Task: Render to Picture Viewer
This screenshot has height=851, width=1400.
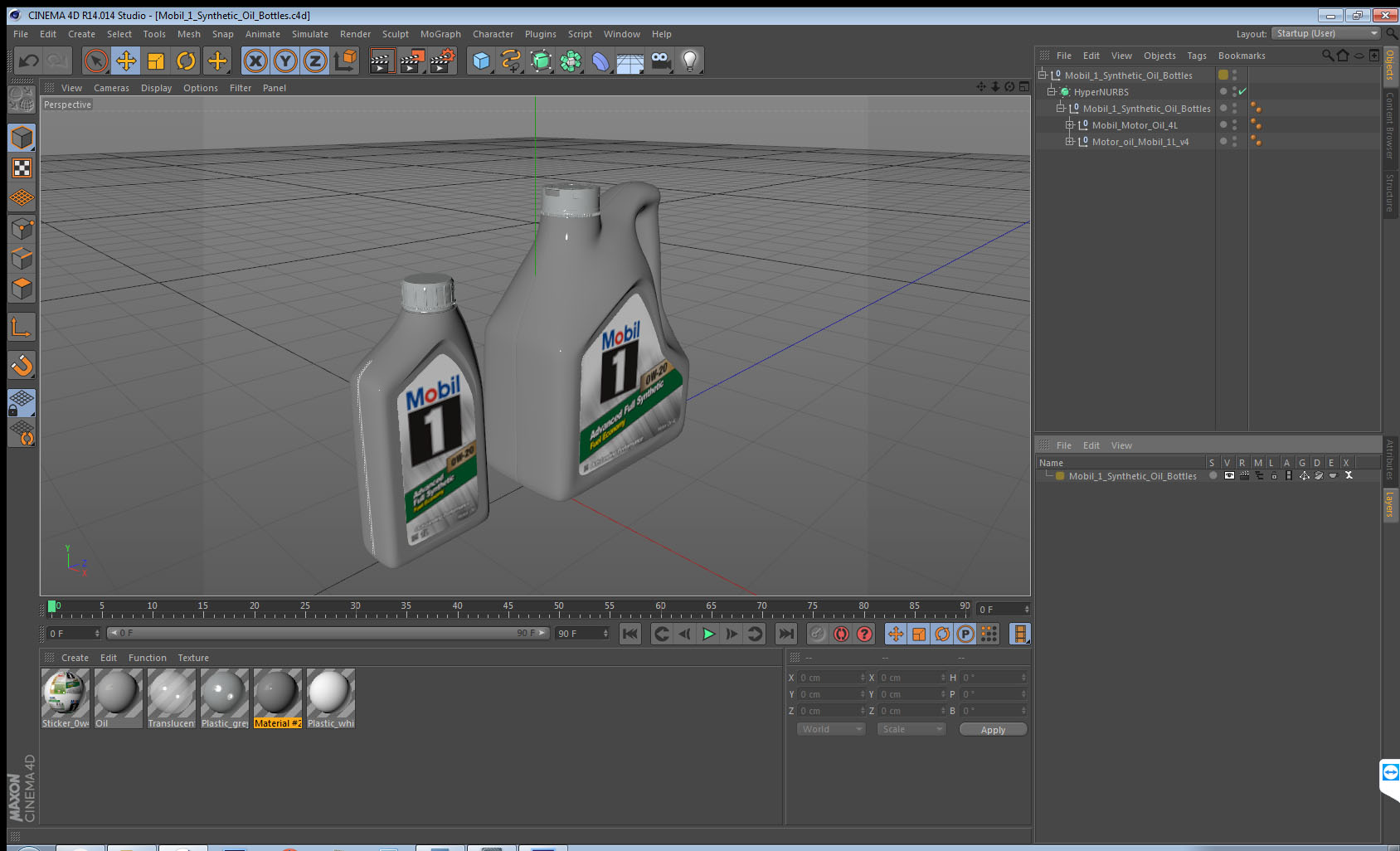Action: [412, 61]
